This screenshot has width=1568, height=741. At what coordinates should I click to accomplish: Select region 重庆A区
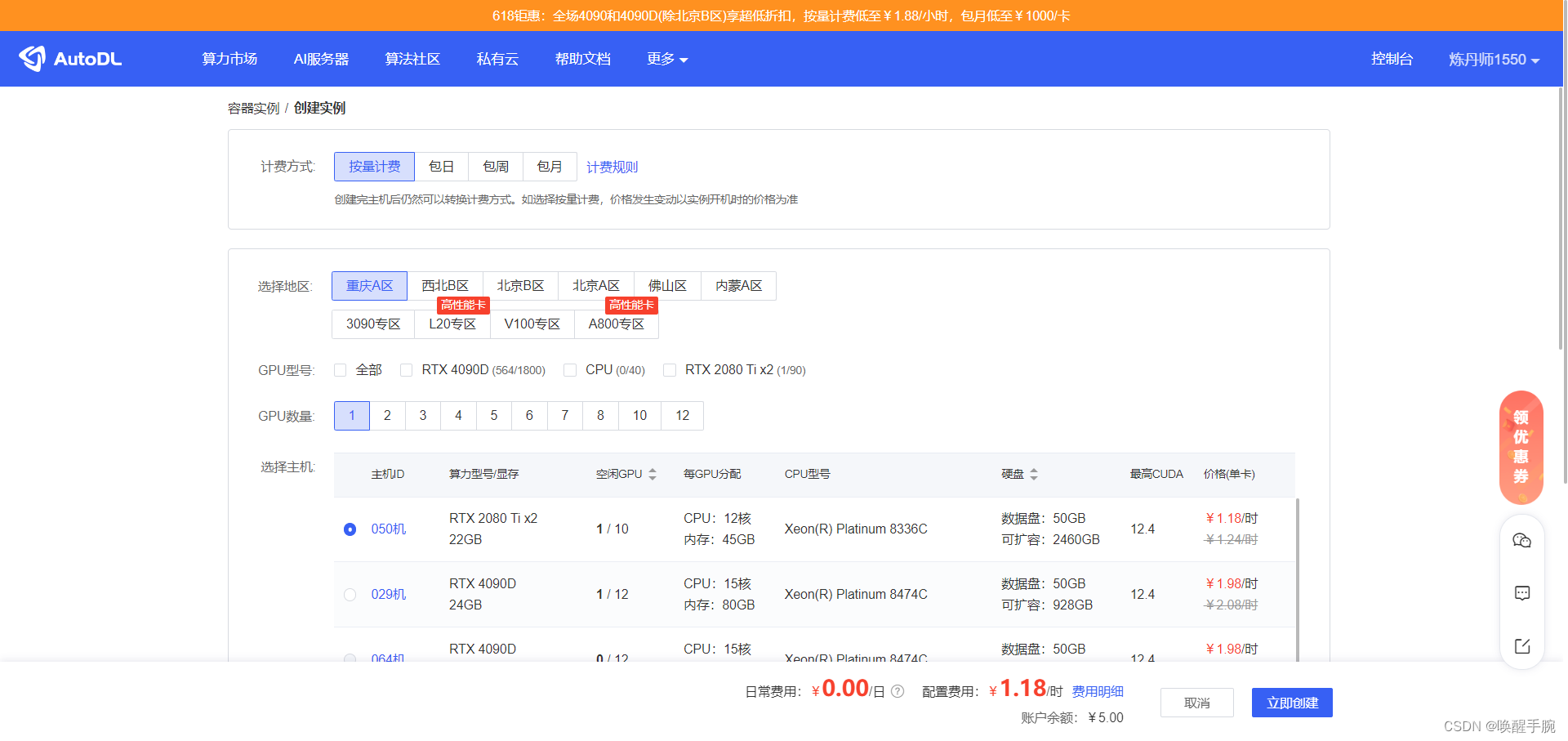[369, 286]
